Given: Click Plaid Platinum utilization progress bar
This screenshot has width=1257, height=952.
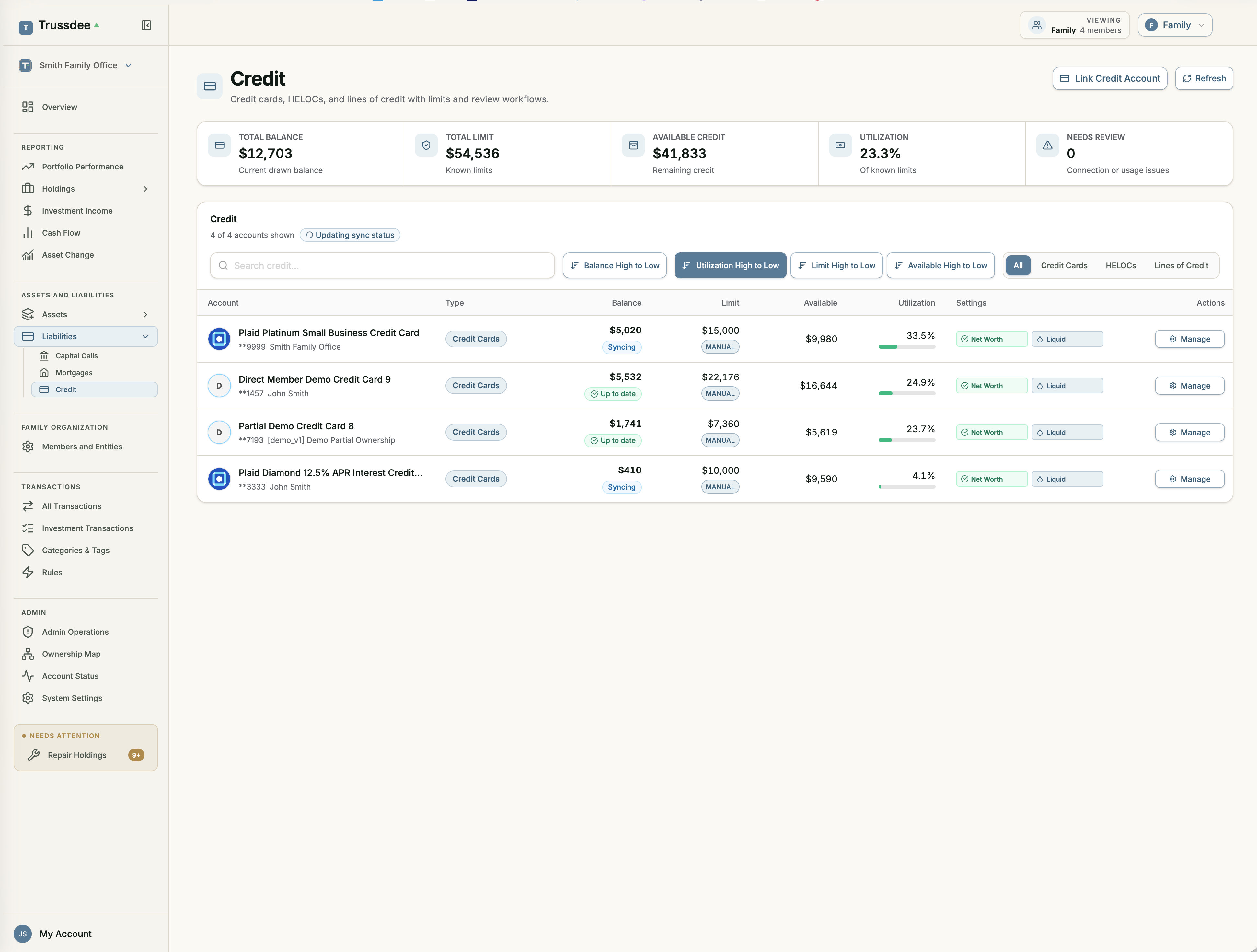Looking at the screenshot, I should [x=906, y=347].
